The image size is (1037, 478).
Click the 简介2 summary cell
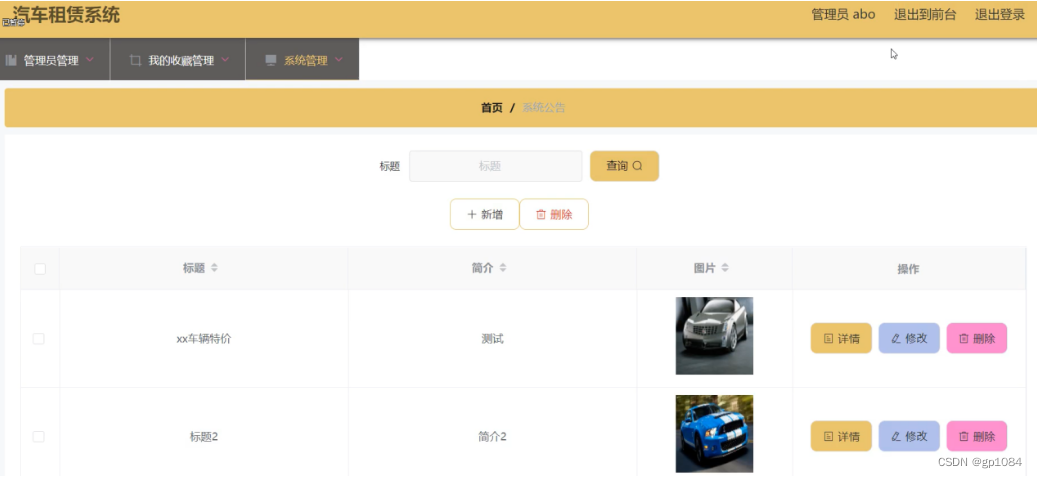tap(493, 436)
